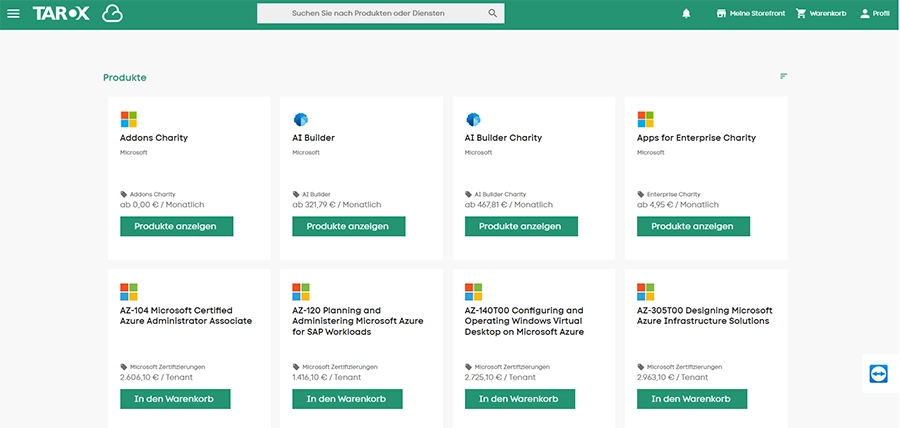Open the notifications bell
Screen dimensions: 900x428
[x=686, y=13]
